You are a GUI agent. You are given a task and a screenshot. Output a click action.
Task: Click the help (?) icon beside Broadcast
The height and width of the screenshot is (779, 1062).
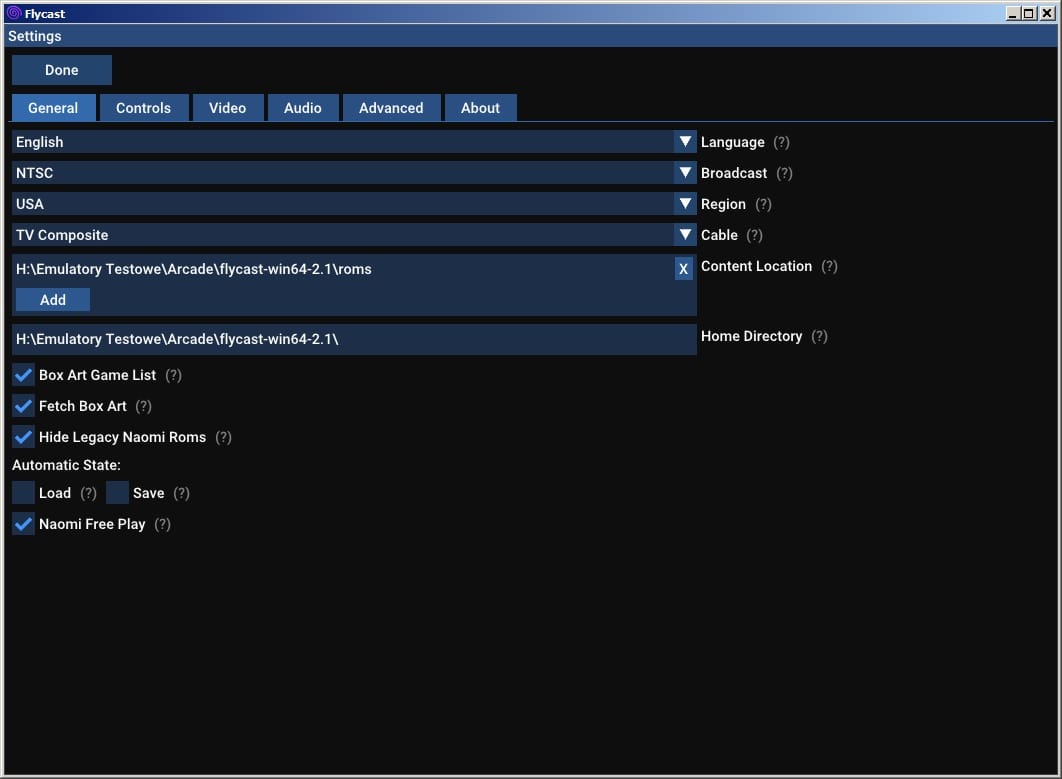click(x=784, y=174)
